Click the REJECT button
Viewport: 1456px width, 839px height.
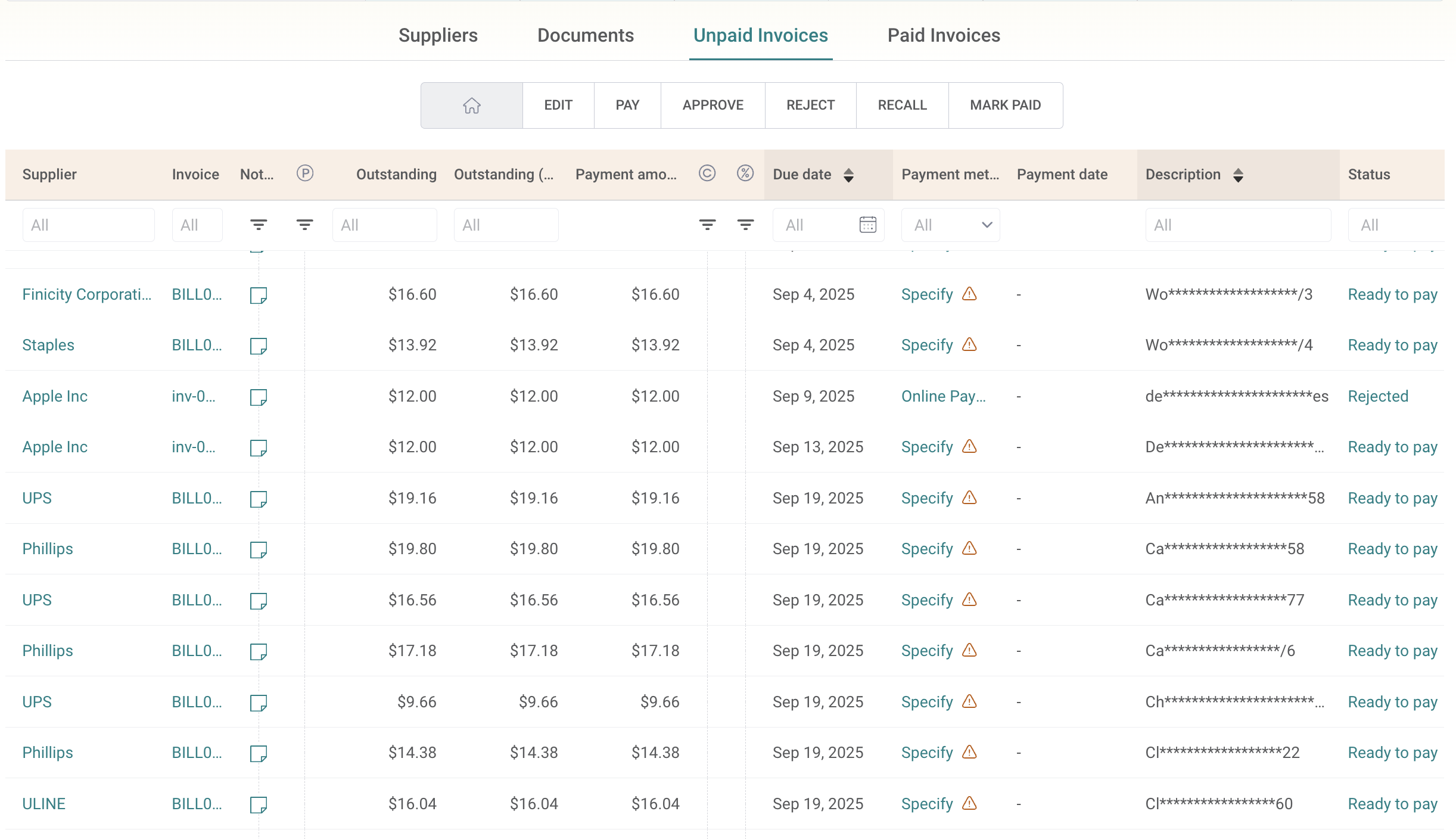pyautogui.click(x=811, y=105)
